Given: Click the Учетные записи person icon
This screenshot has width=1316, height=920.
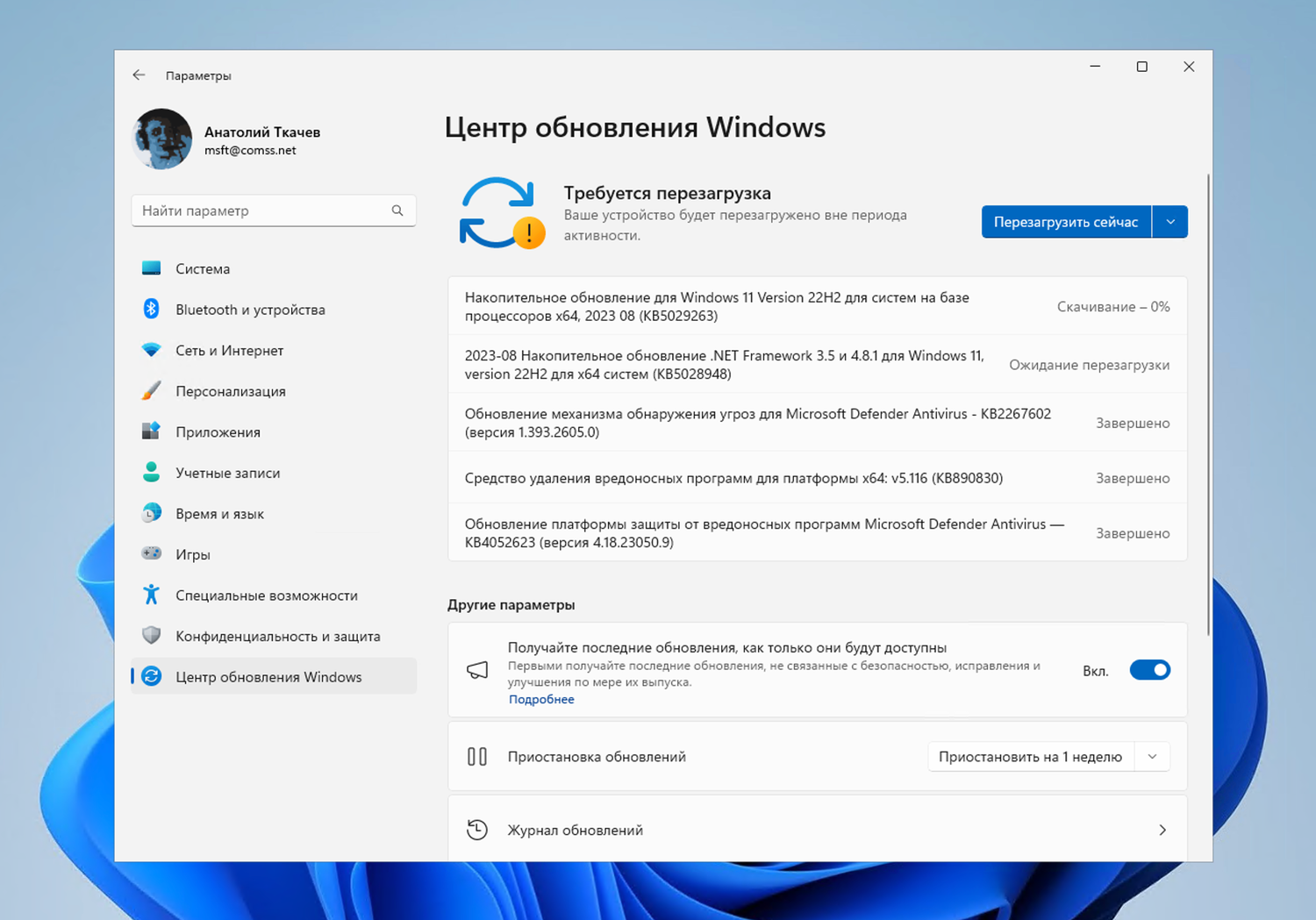Looking at the screenshot, I should tap(151, 472).
